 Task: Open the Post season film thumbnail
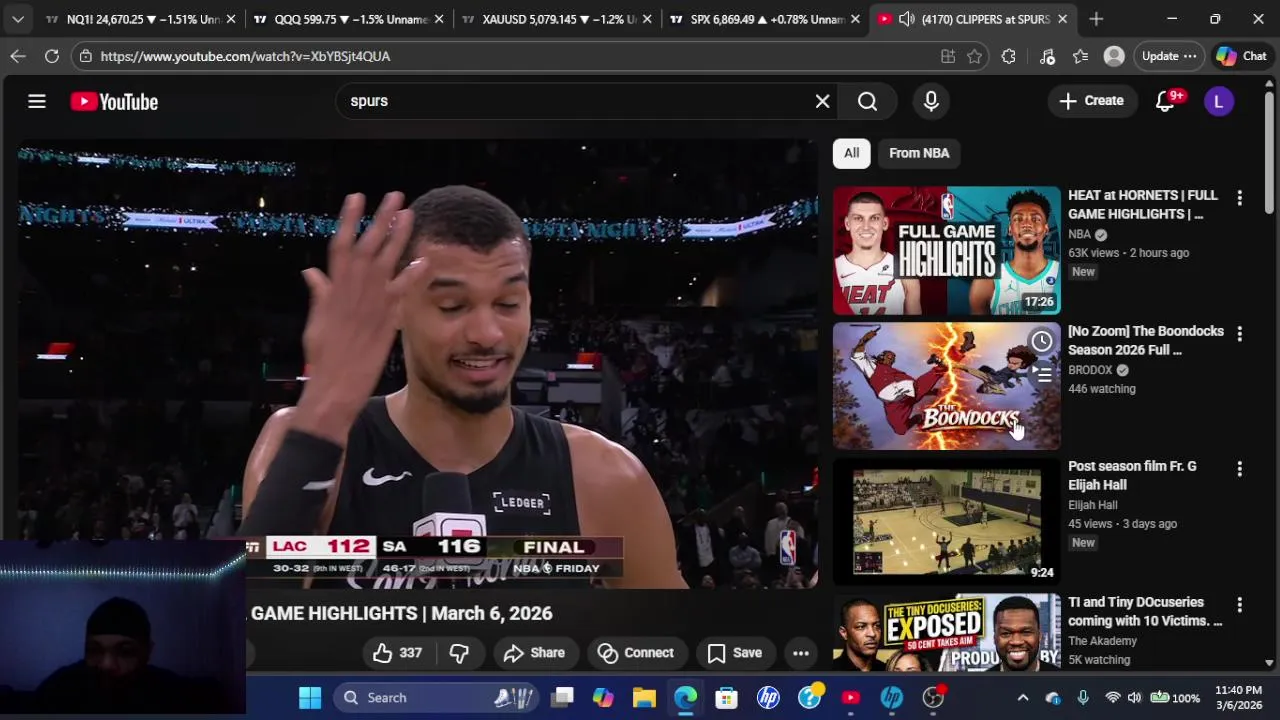point(946,522)
